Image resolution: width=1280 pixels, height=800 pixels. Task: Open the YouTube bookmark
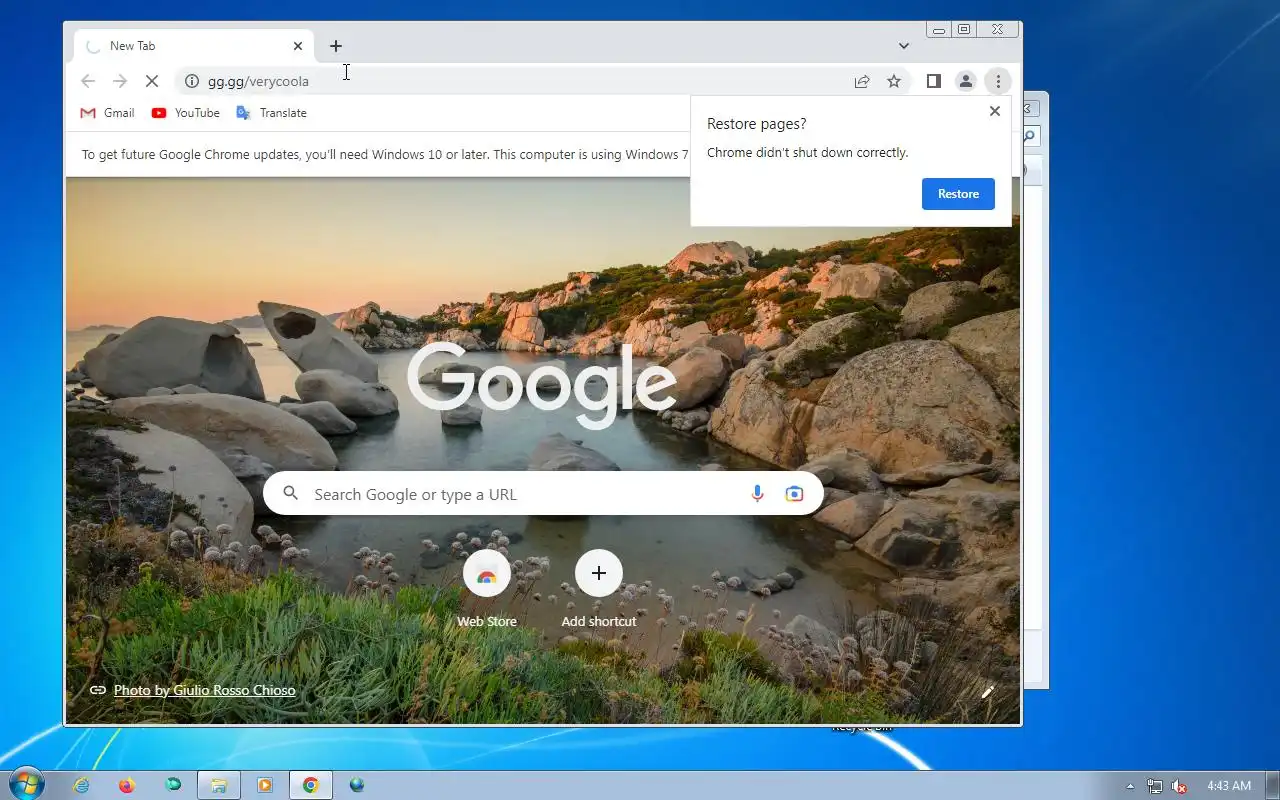click(x=185, y=113)
